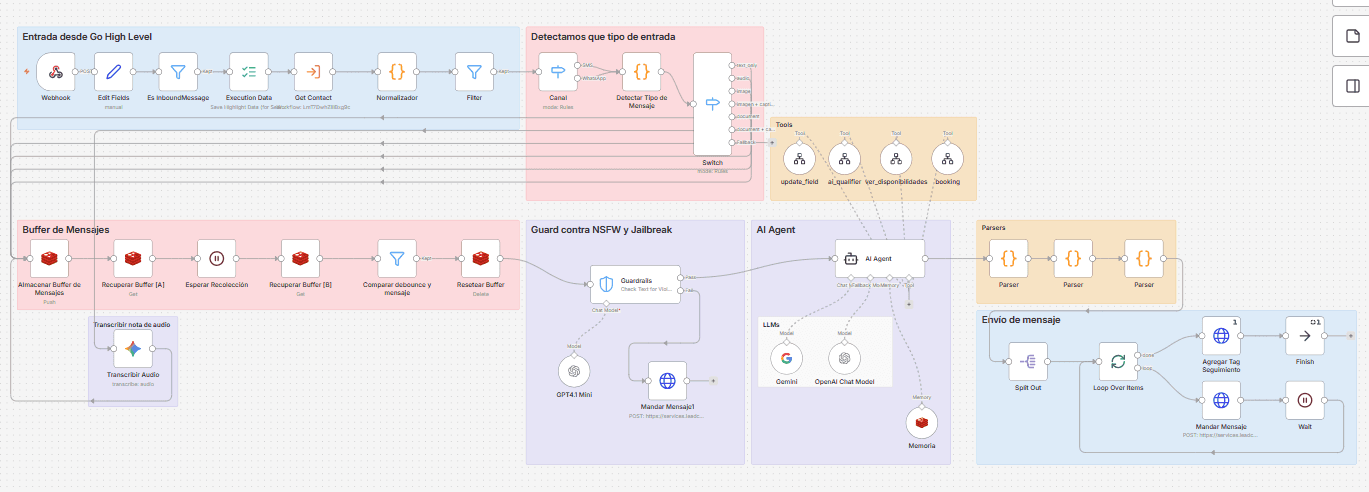This screenshot has width=1369, height=492.
Task: Open the Execution Data node
Action: [x=248, y=72]
